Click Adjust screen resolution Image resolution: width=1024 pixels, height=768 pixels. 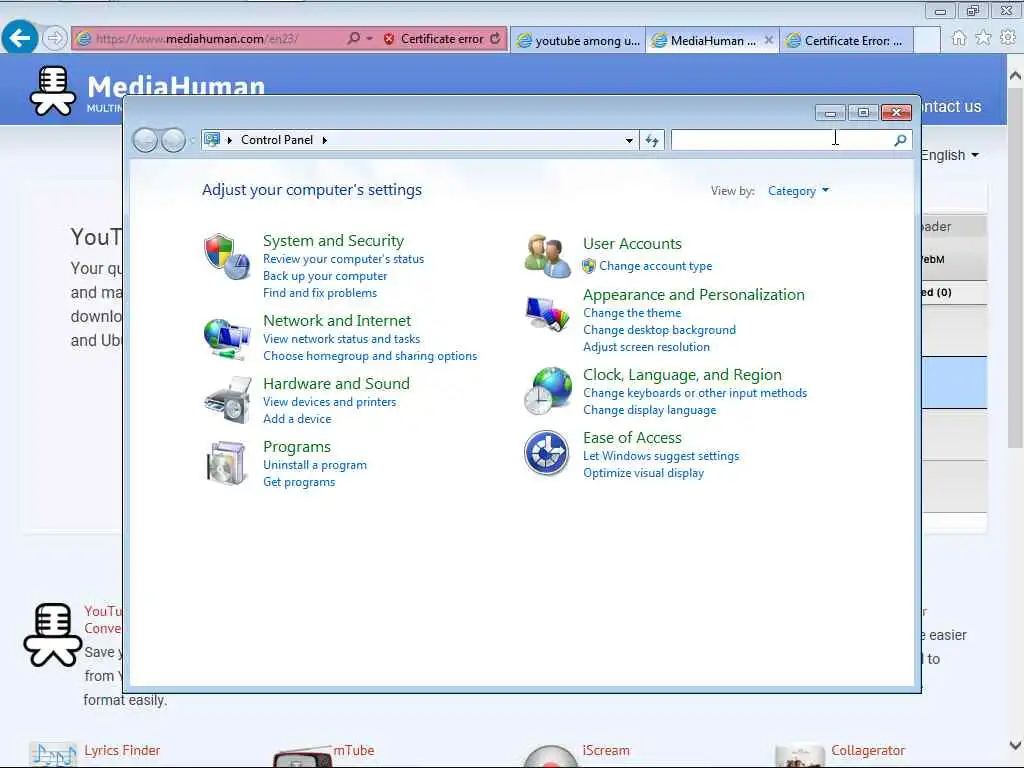(647, 347)
